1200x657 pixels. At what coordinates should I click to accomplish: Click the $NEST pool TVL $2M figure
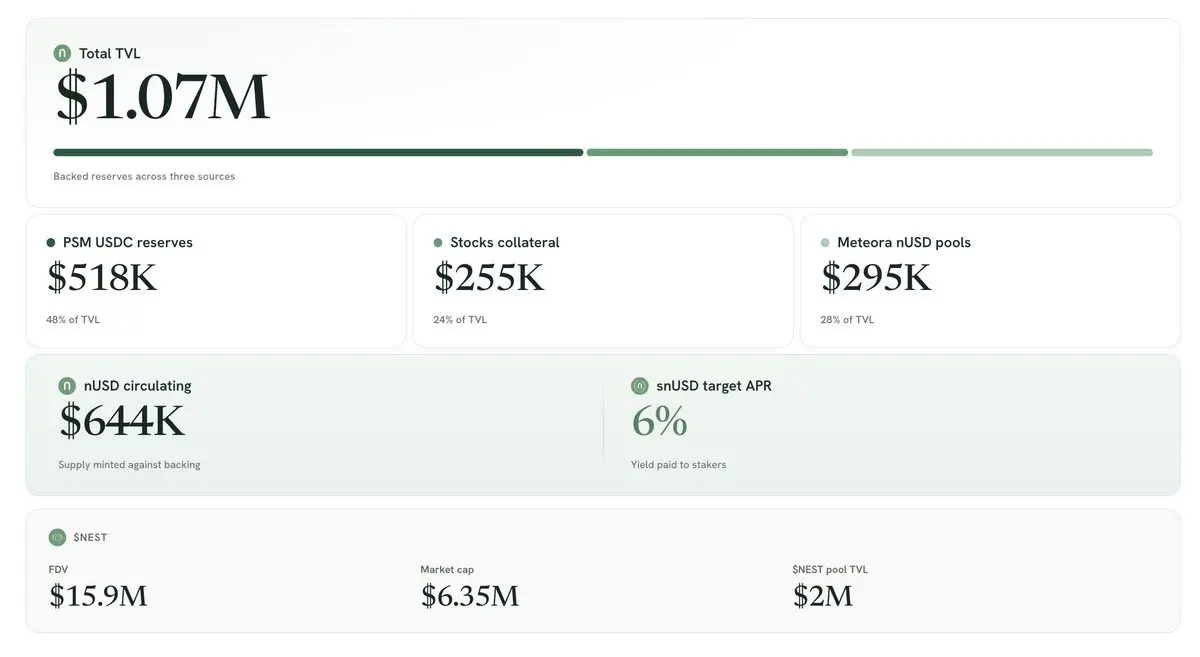click(x=823, y=596)
